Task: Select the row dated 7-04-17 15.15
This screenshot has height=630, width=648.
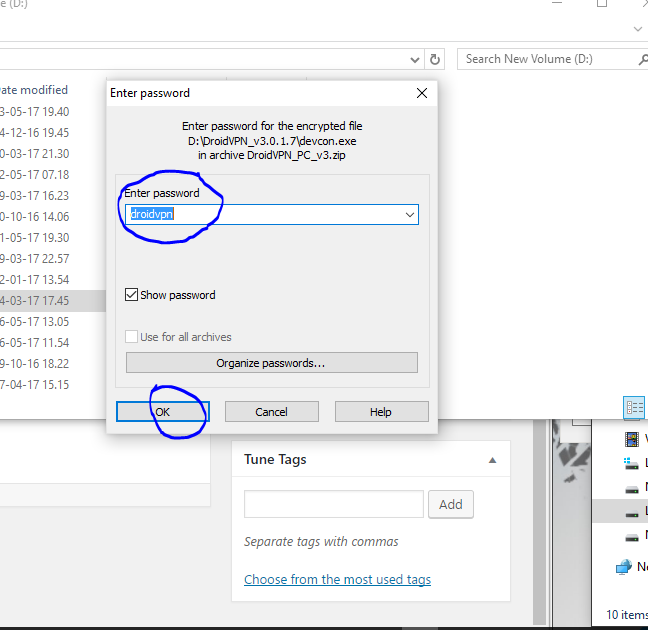Action: pyautogui.click(x=35, y=385)
